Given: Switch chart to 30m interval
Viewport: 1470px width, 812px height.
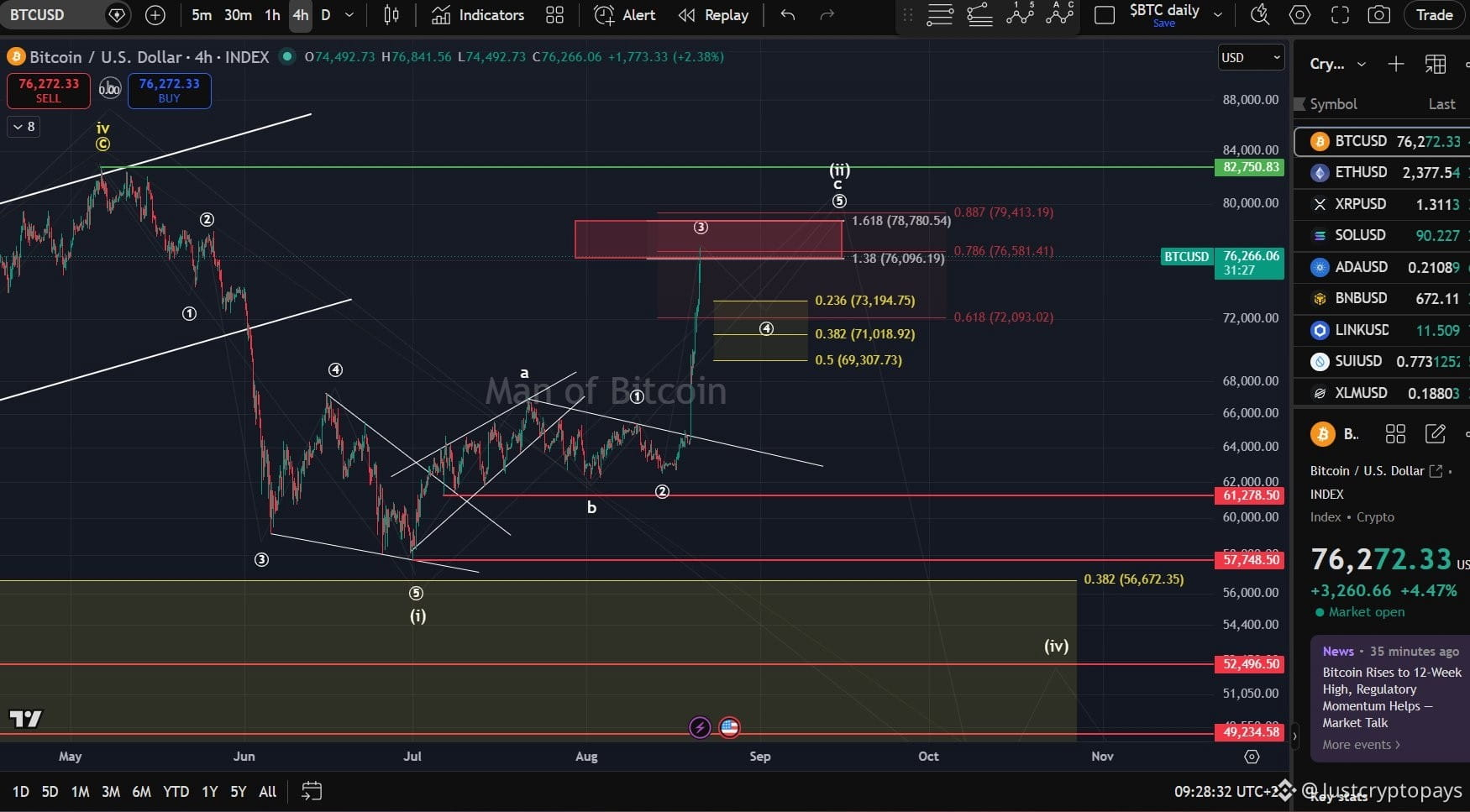Looking at the screenshot, I should [x=238, y=15].
